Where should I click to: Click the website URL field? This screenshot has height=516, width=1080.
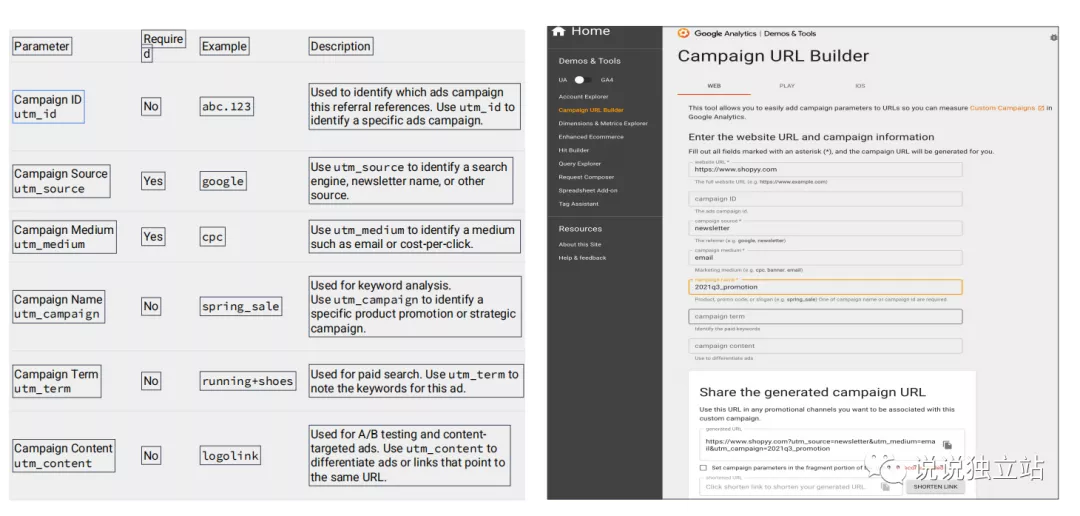point(825,169)
